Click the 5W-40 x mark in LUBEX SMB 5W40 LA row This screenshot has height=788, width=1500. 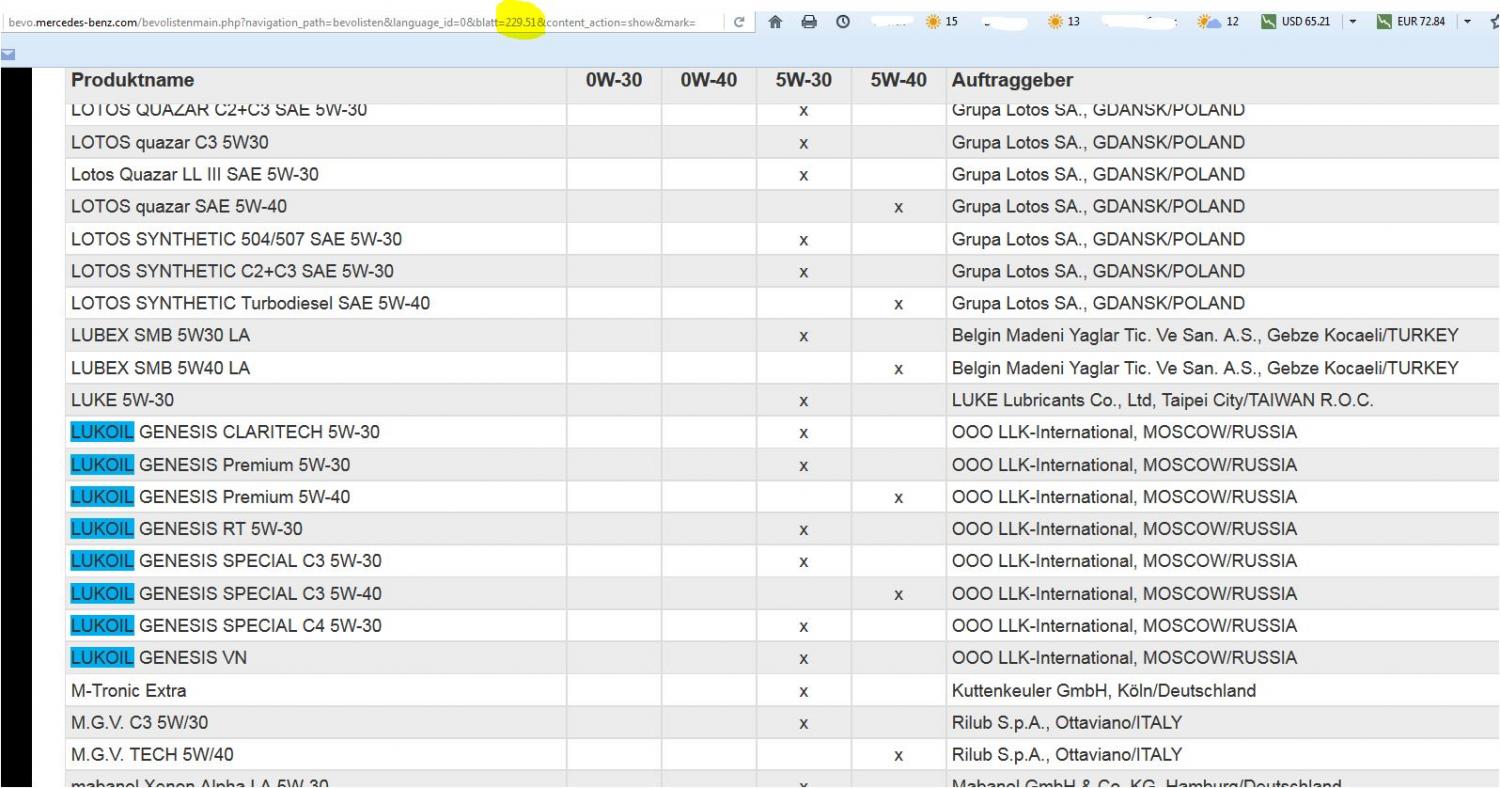click(x=898, y=369)
